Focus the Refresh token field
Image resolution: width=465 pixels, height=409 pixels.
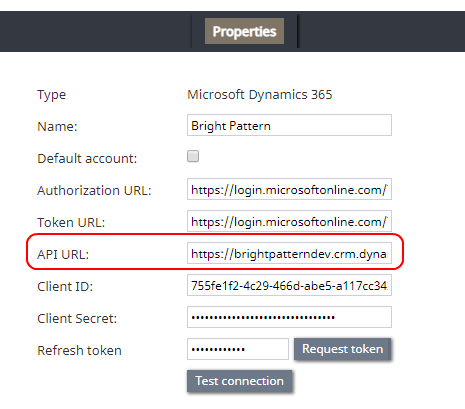tap(238, 349)
